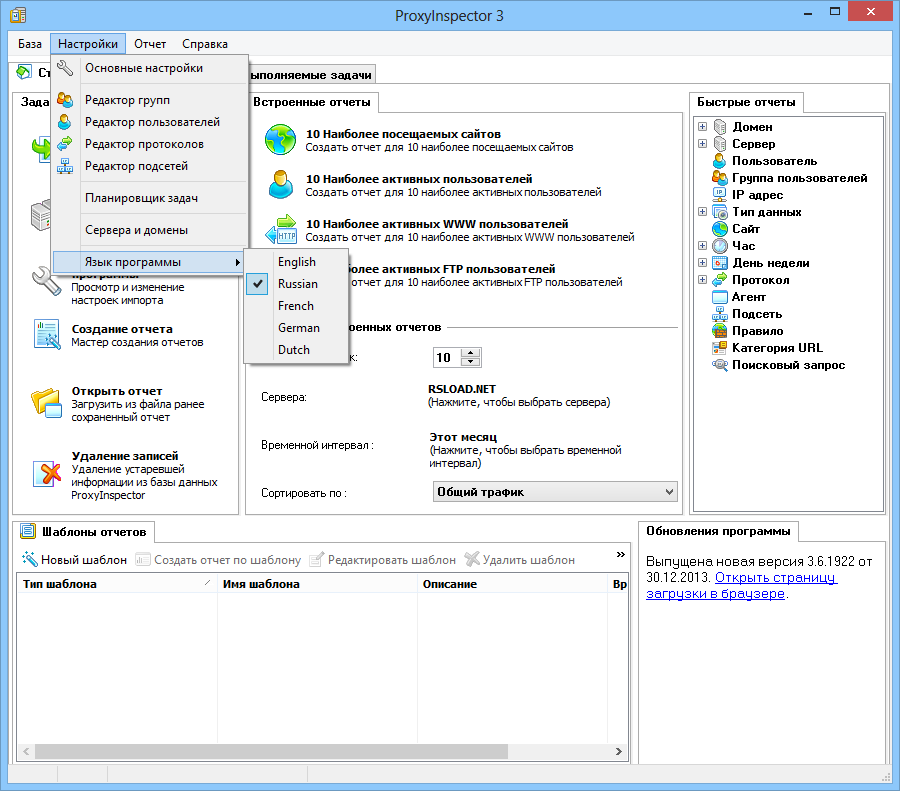Select Поисковый запрос quick report item
900x791 pixels.
[x=788, y=365]
